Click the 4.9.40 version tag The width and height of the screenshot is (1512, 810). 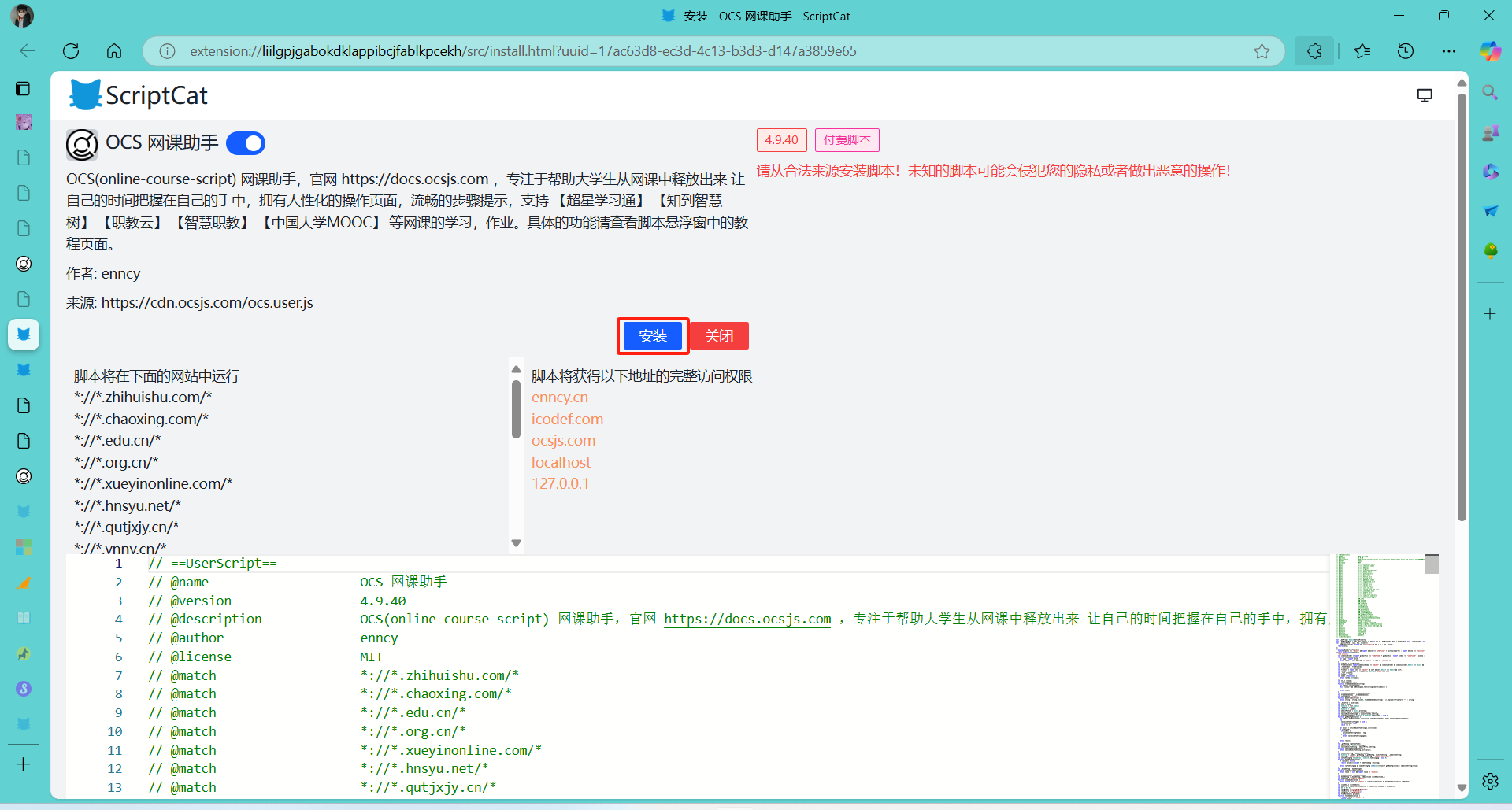[781, 140]
